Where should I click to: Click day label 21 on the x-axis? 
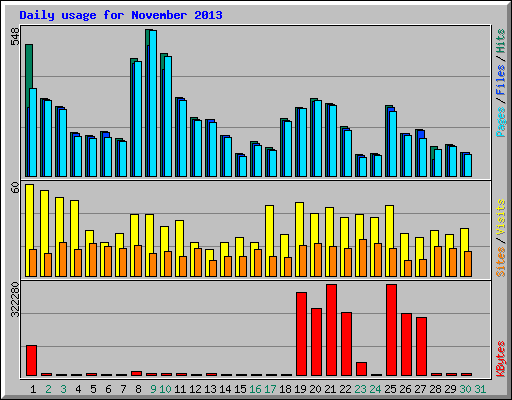[x=330, y=389]
